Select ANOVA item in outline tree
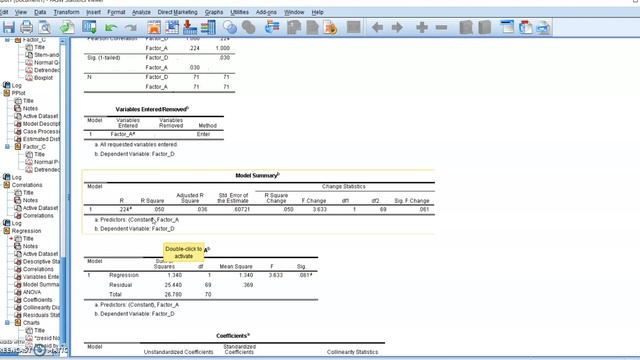The image size is (640, 360). (x=32, y=292)
